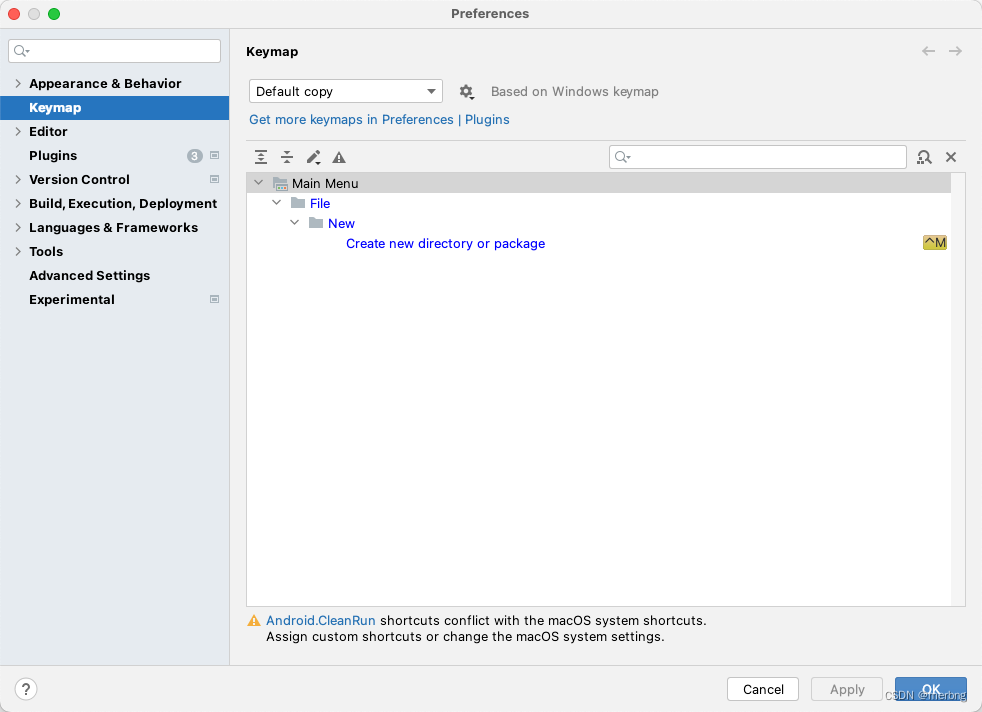Viewport: 982px width, 712px height.
Task: Click the File folder icon in the tree
Action: click(x=298, y=203)
